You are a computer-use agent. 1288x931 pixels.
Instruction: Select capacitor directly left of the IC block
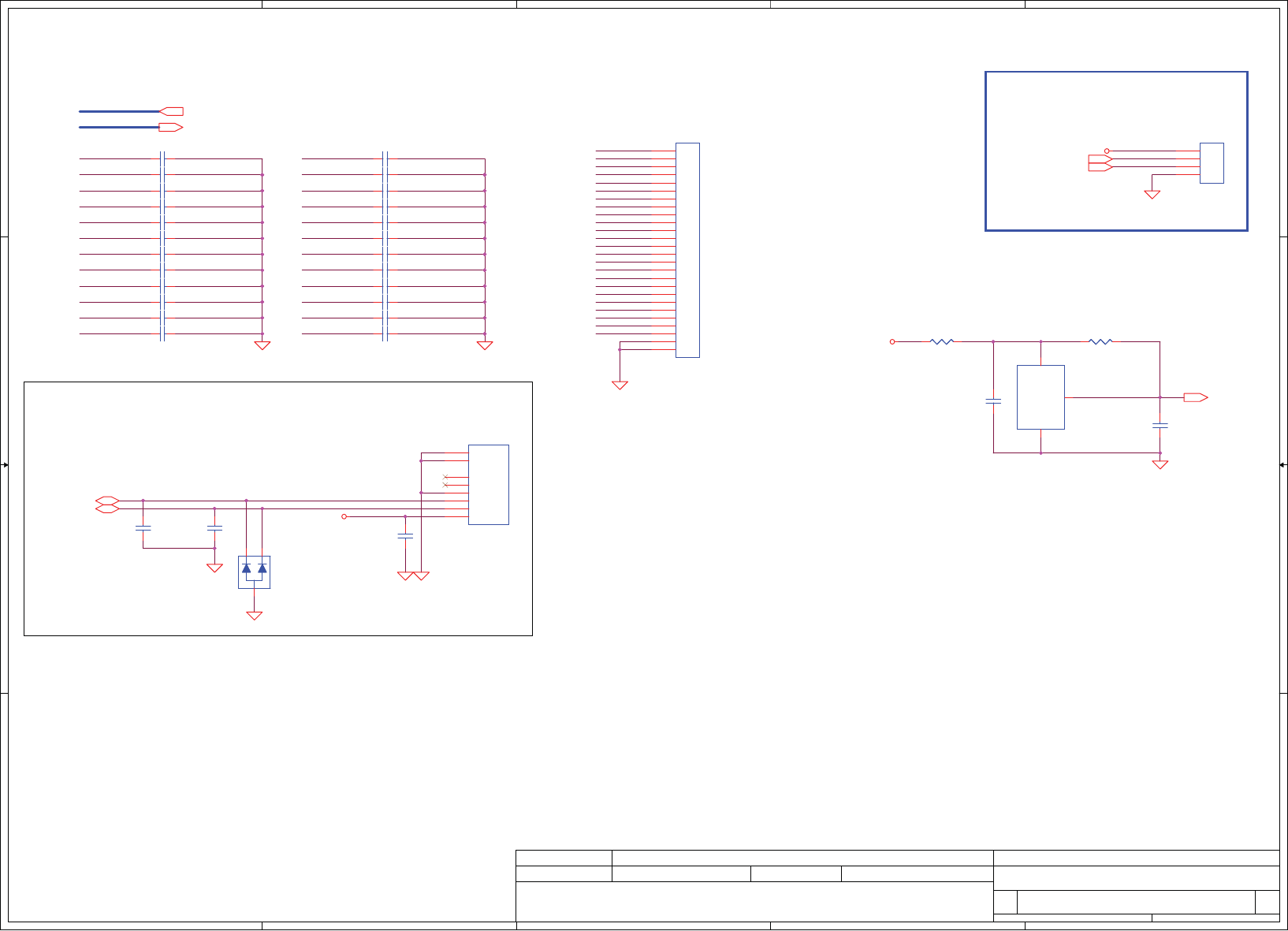tap(993, 401)
